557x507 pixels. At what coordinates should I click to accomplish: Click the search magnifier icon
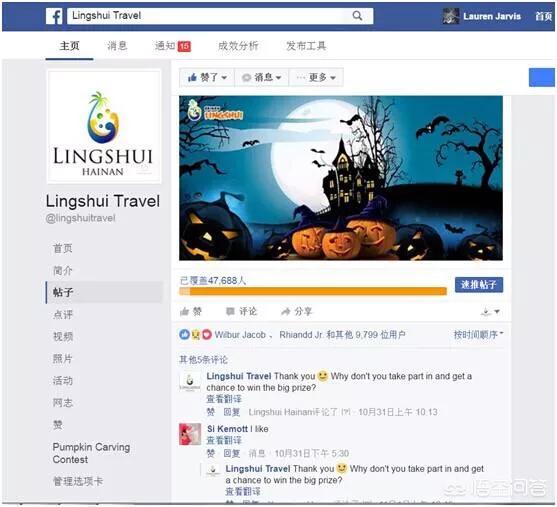(x=357, y=16)
